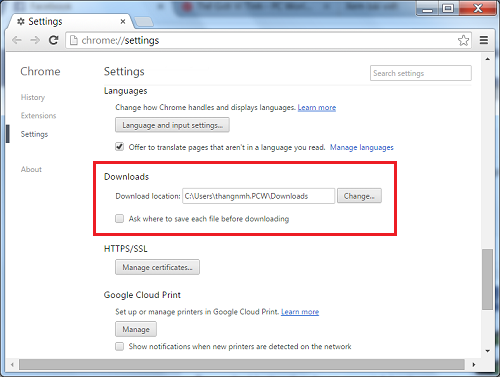This screenshot has height=377, width=500.
Task: Open a new tab
Action: [144, 22]
